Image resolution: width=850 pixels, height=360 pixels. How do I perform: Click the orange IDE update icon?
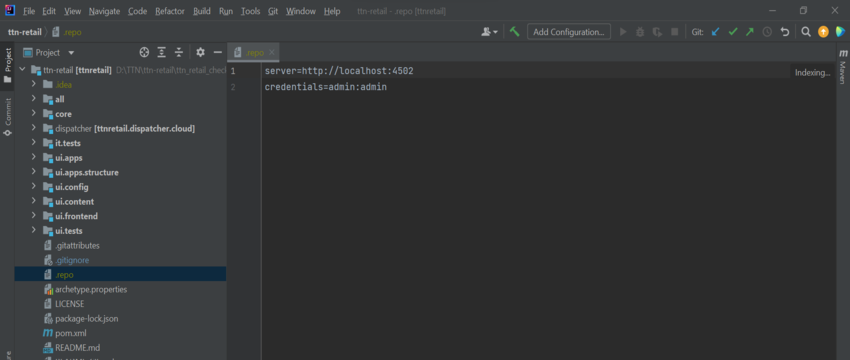click(823, 32)
